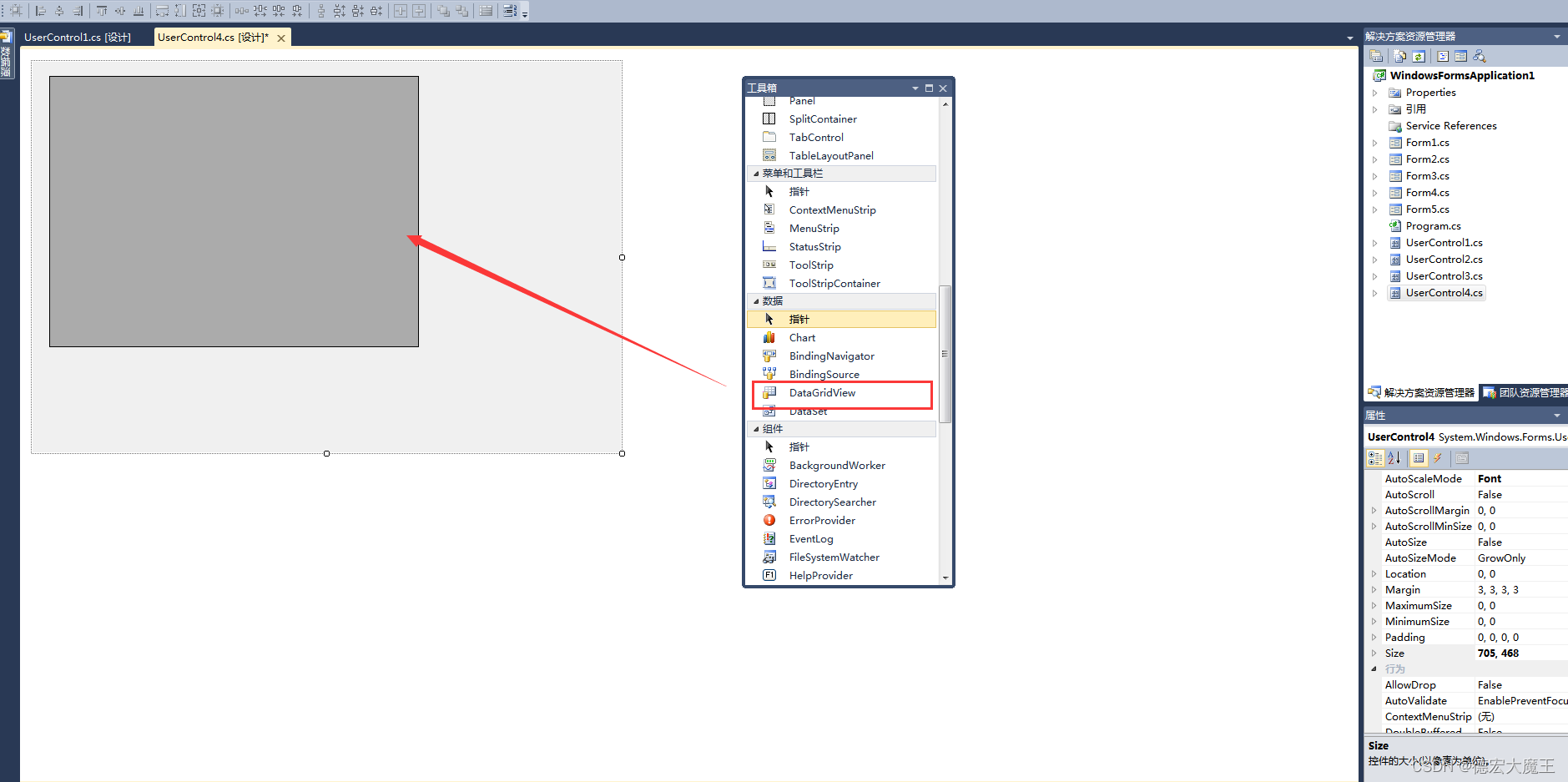This screenshot has width=1568, height=782.
Task: Click the Make Same Height icon
Action: pos(180,11)
